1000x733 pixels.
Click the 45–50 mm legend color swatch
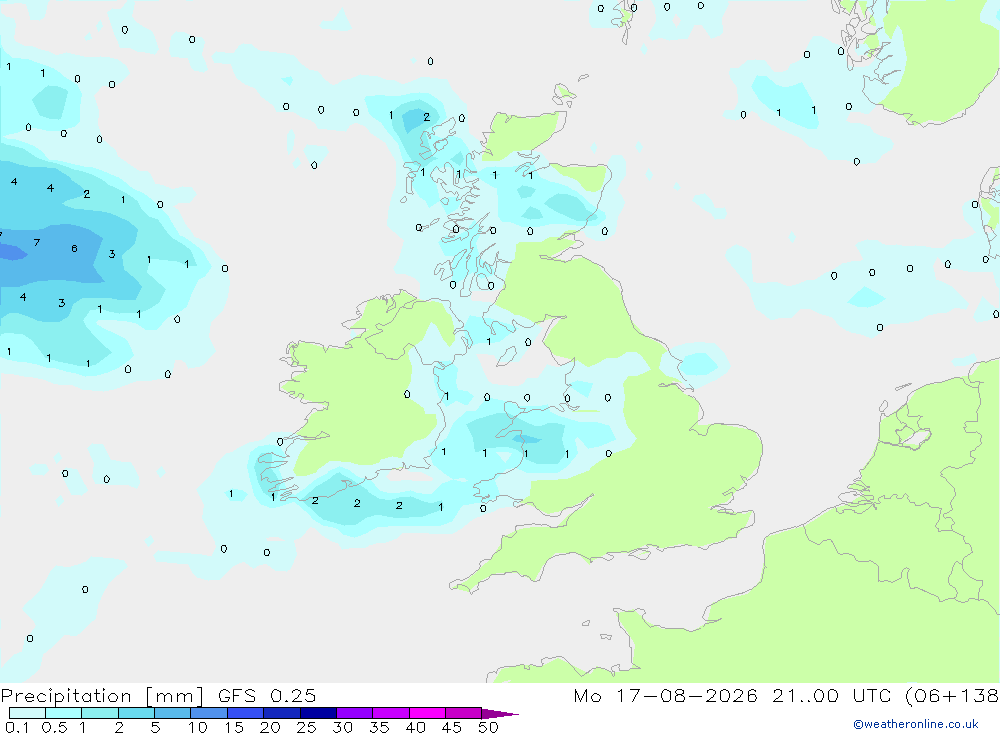pyautogui.click(x=463, y=713)
